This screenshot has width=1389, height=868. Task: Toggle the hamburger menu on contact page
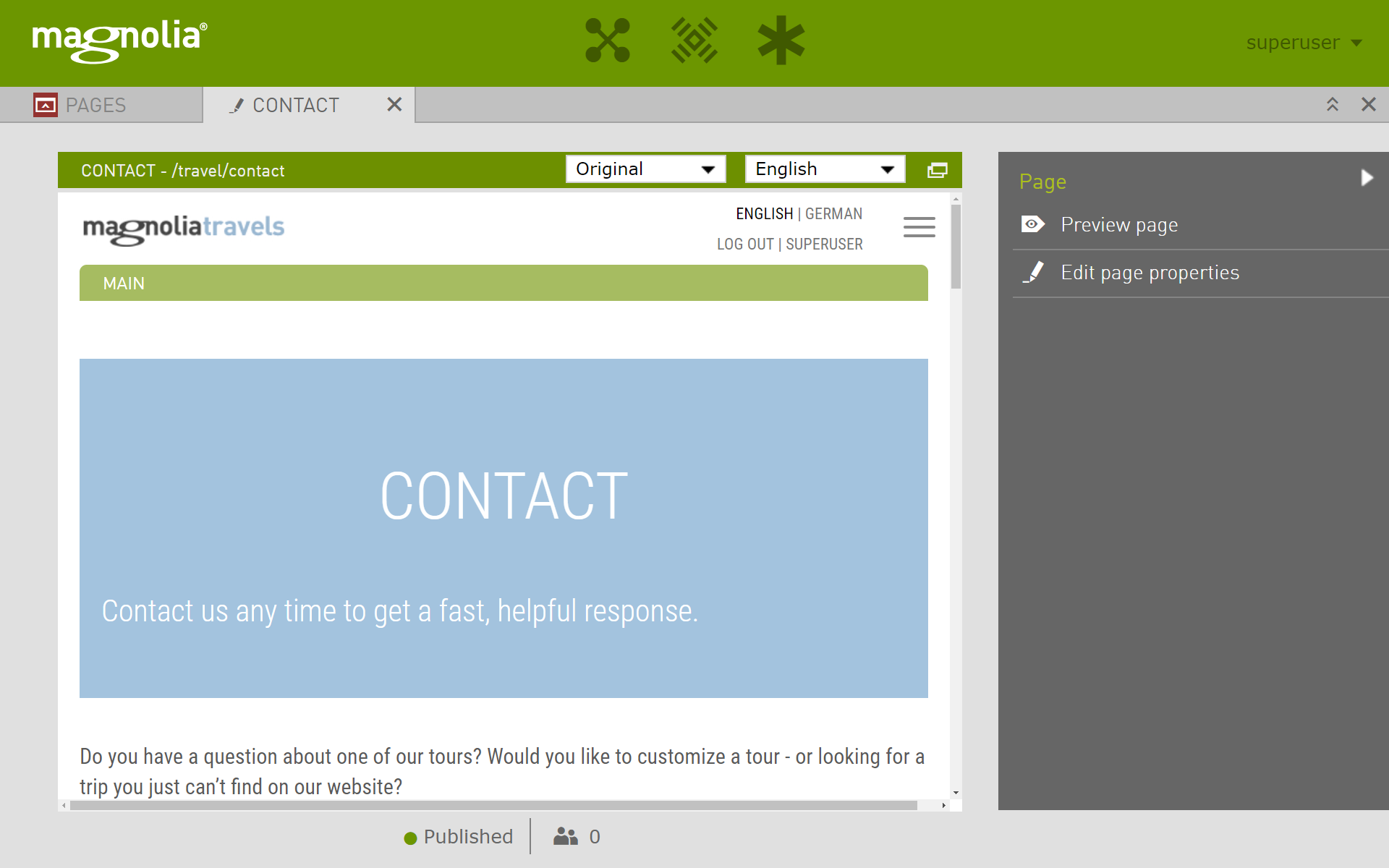[x=919, y=227]
